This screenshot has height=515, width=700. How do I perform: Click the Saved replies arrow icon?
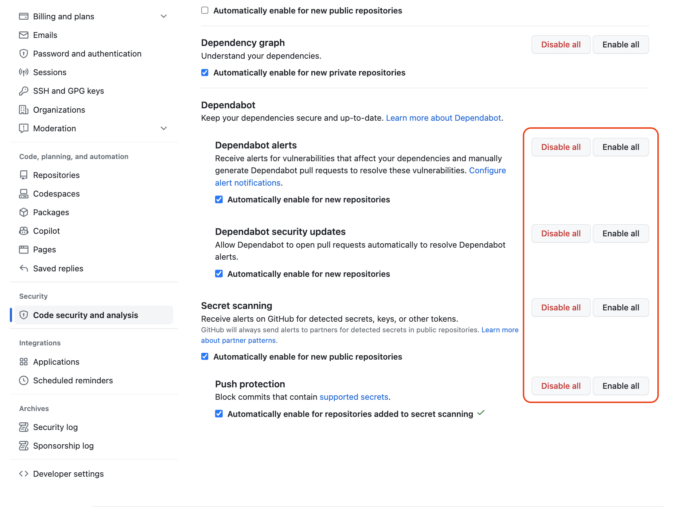(24, 268)
